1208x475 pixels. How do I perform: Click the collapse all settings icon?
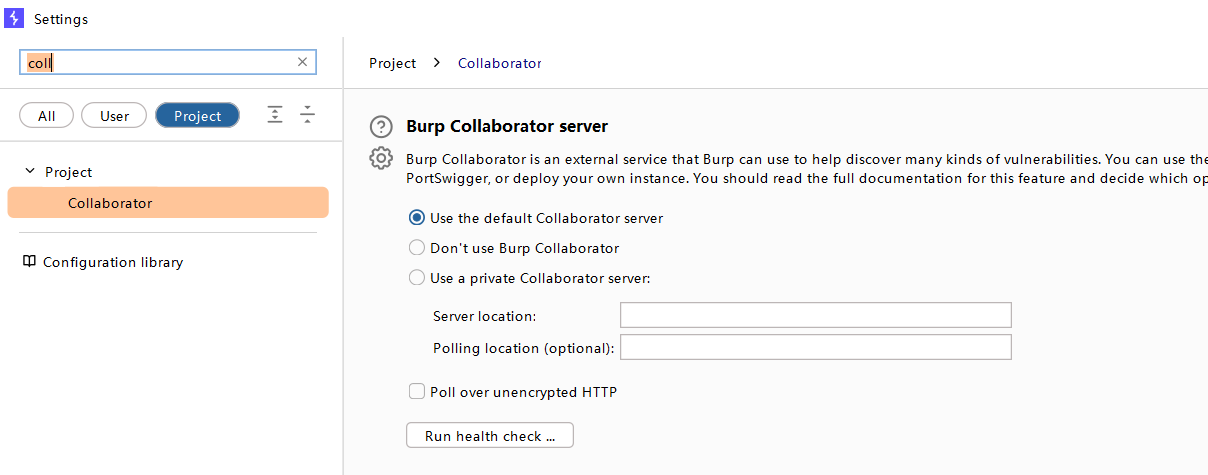tap(307, 115)
